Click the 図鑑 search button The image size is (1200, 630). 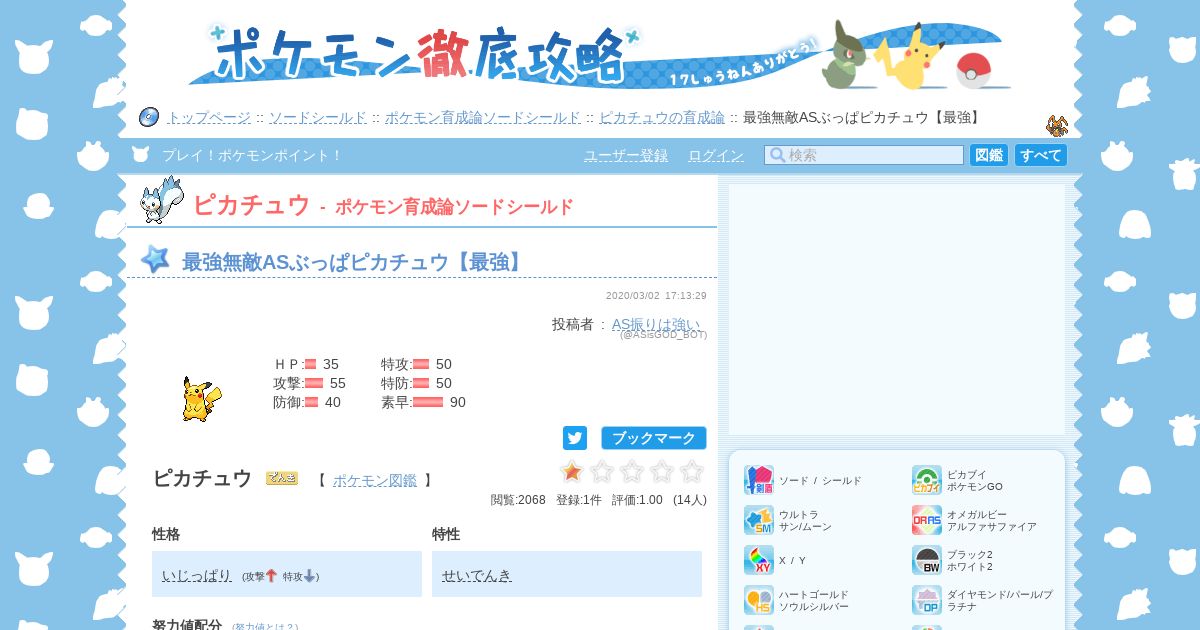click(x=989, y=155)
